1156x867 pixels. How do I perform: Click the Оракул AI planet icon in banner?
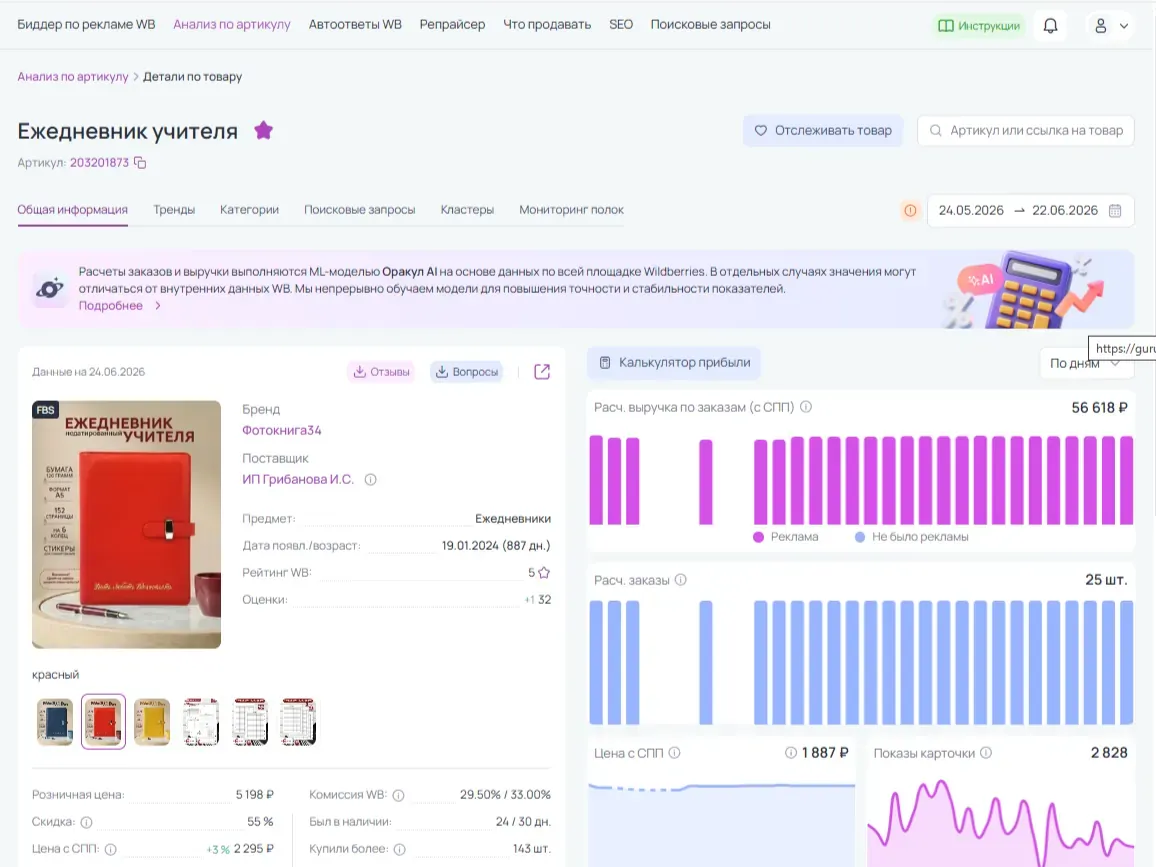[49, 289]
